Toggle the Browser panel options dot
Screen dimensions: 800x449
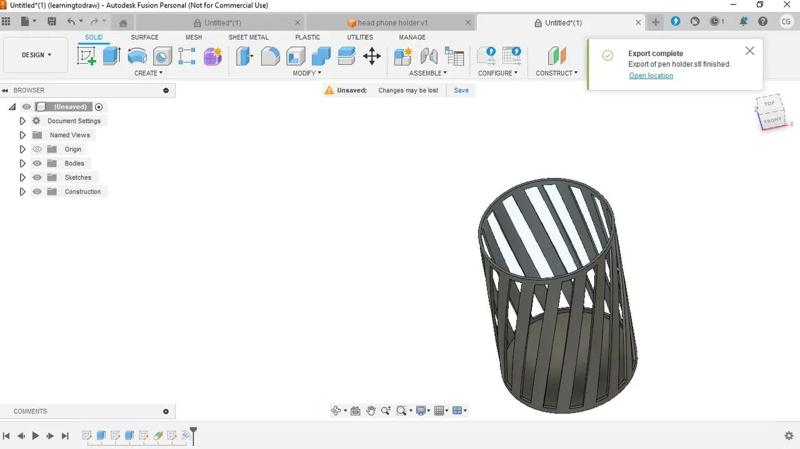click(x=166, y=90)
